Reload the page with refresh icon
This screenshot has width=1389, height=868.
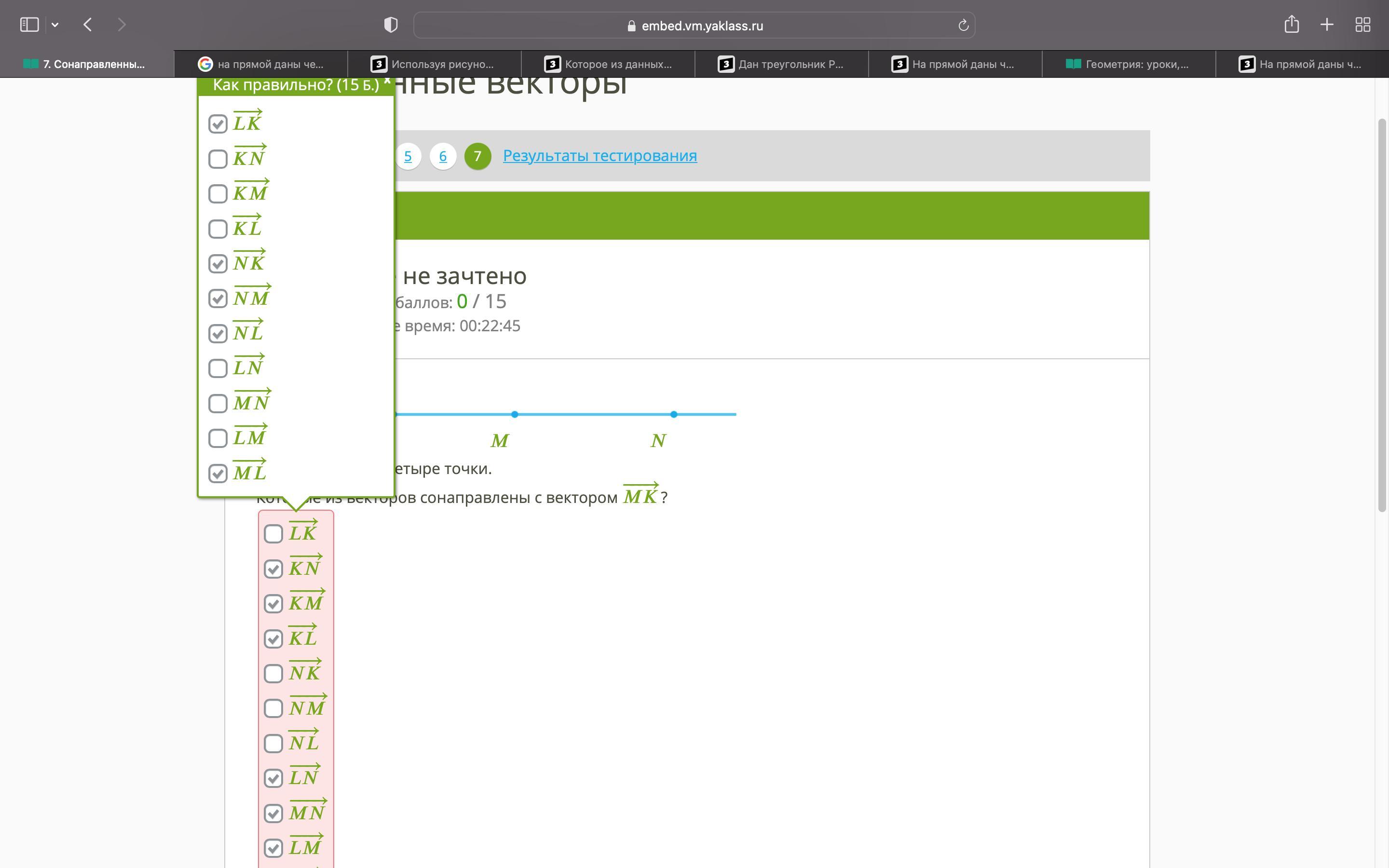pos(963,25)
